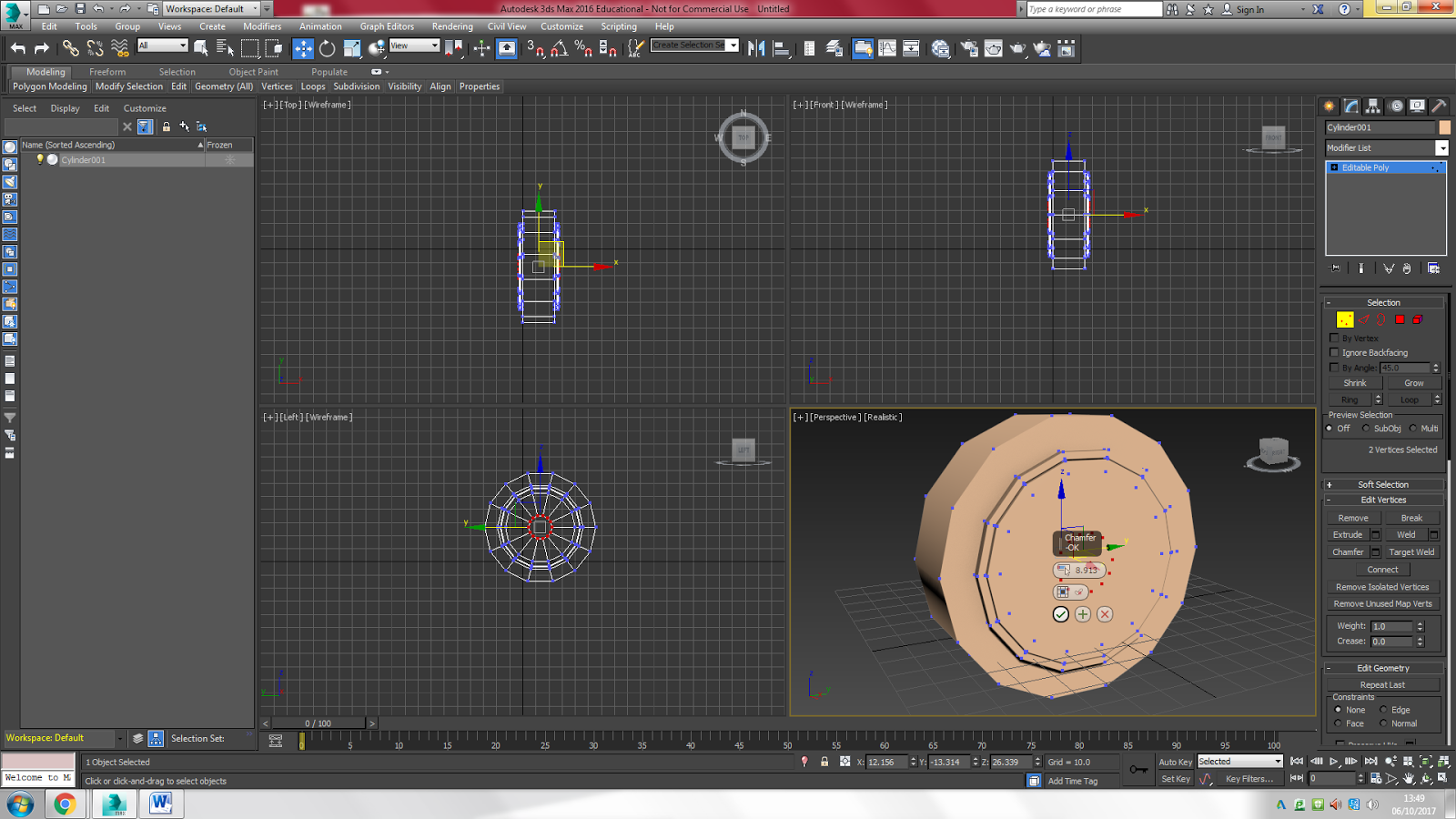Switch to the Freeform ribbon tab

coord(107,72)
